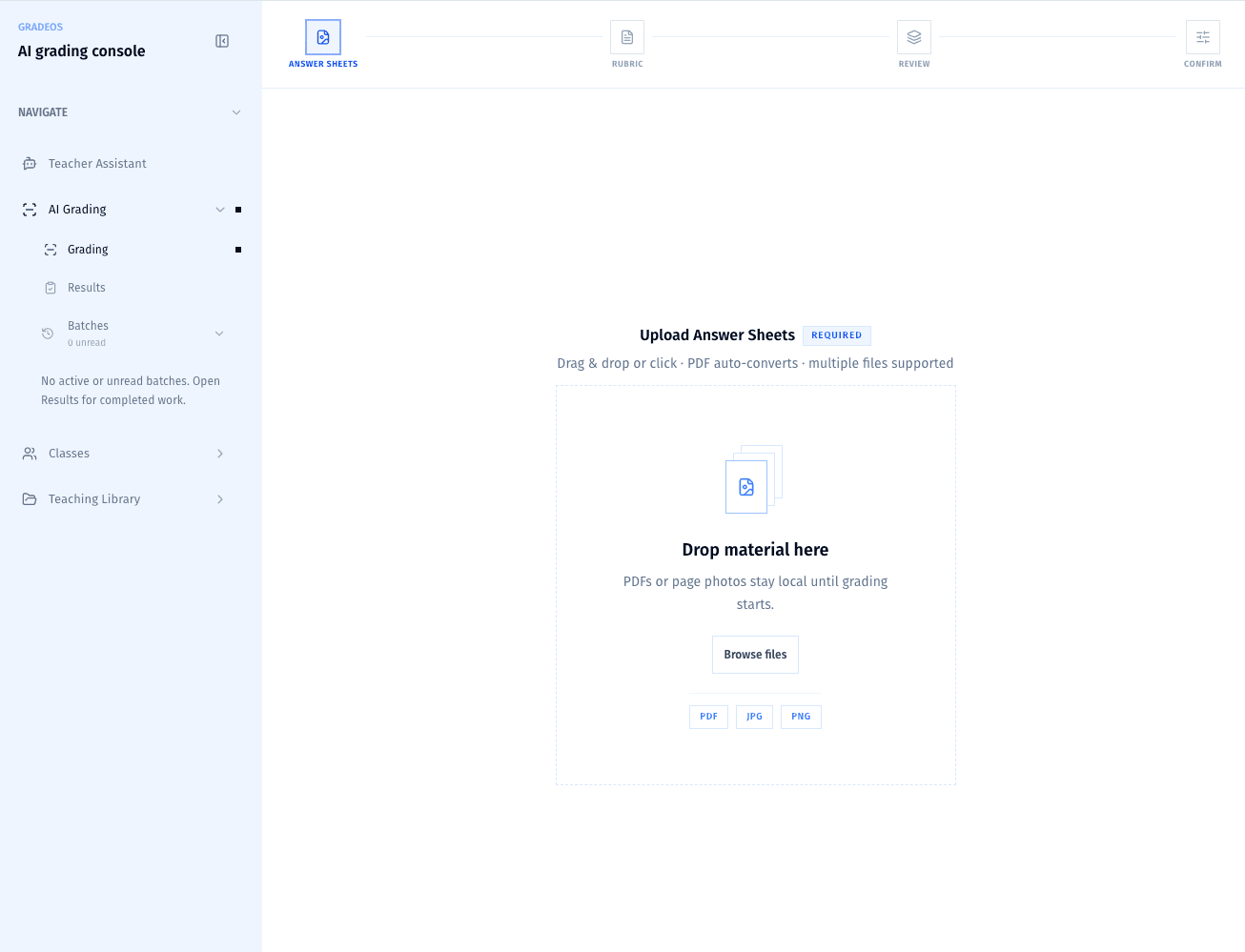Go to the Rubric step icon
Screen dimensions: 1245x952
pyautogui.click(x=627, y=37)
